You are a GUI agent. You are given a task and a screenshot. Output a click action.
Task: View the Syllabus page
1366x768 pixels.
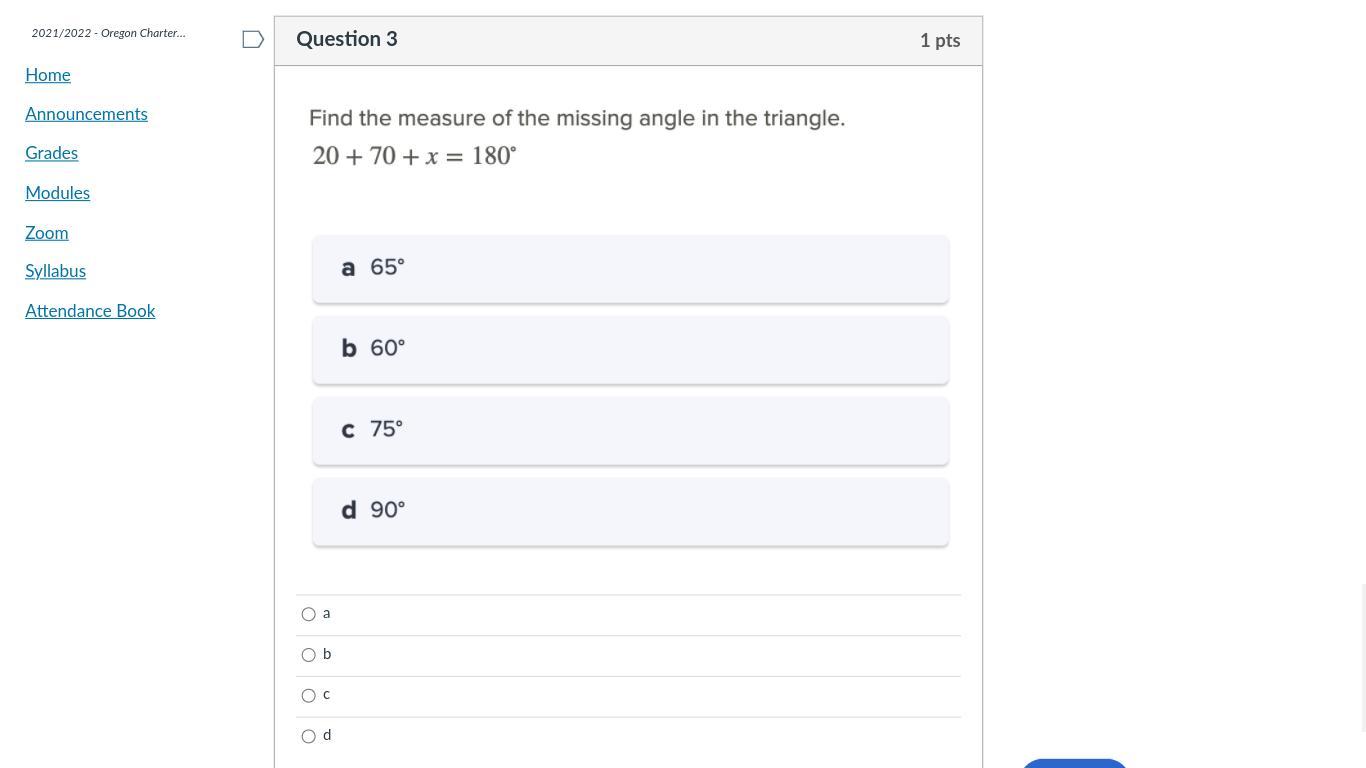55,271
